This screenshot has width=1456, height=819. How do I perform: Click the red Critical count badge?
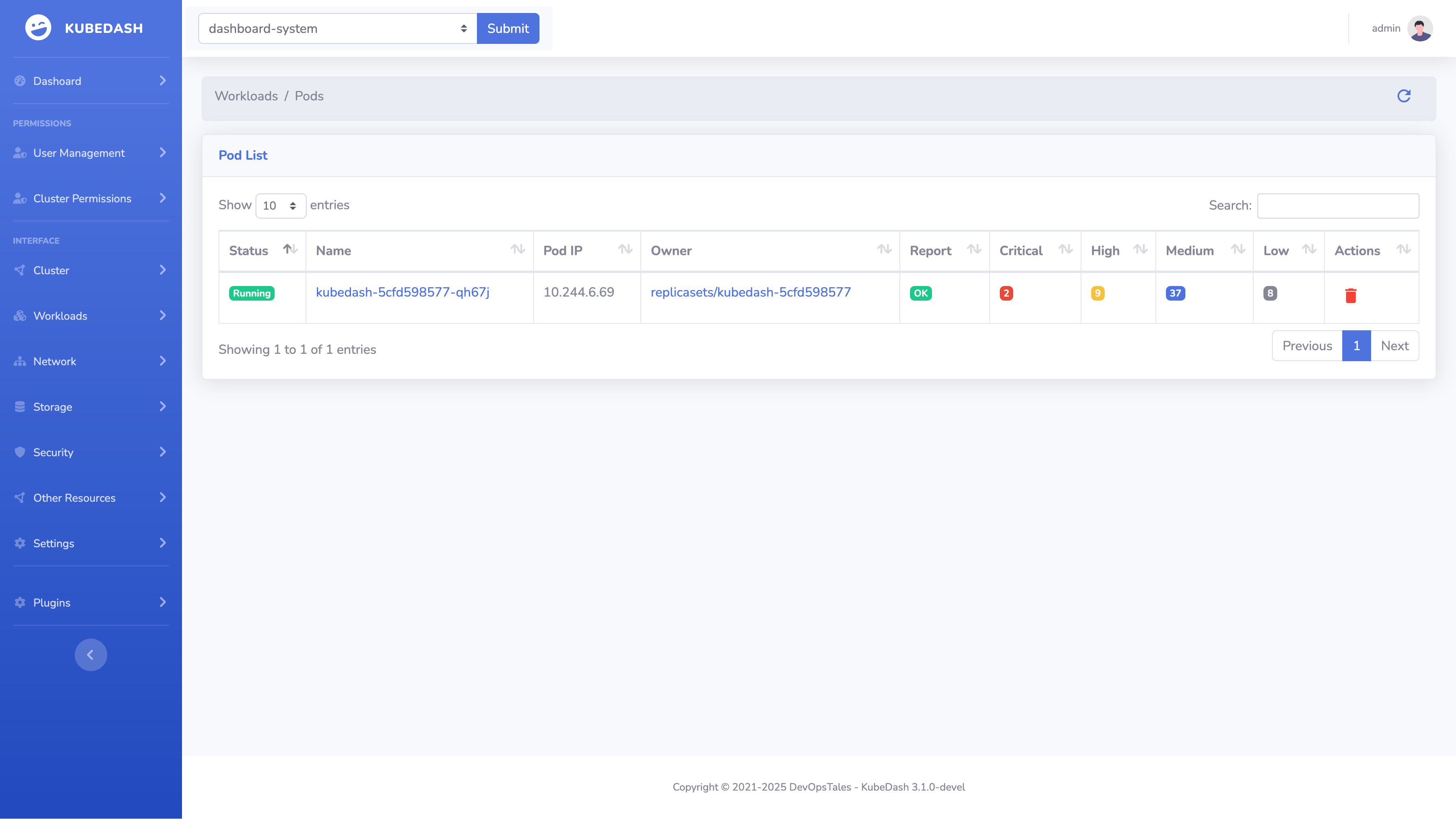pyautogui.click(x=1006, y=293)
